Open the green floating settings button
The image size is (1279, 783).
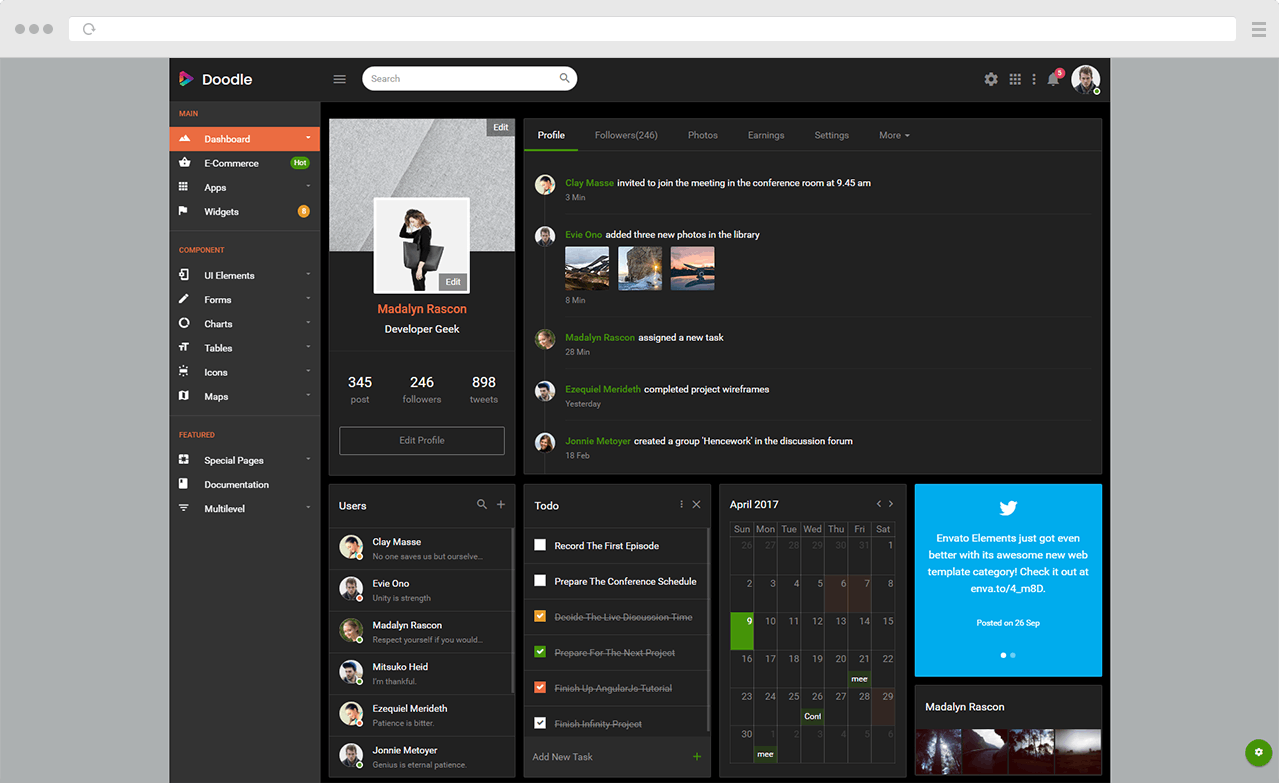coord(1258,752)
